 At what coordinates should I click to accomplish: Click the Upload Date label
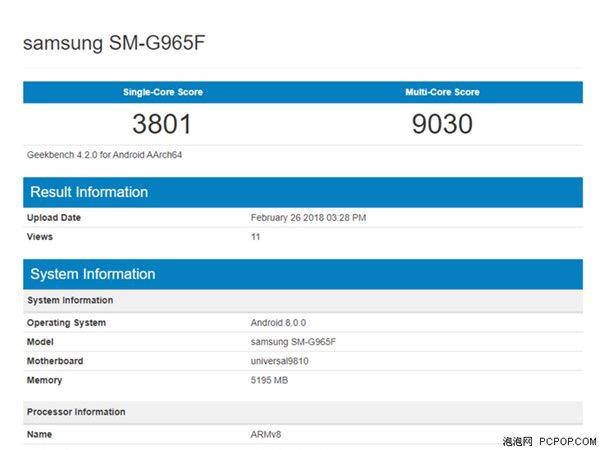54,218
